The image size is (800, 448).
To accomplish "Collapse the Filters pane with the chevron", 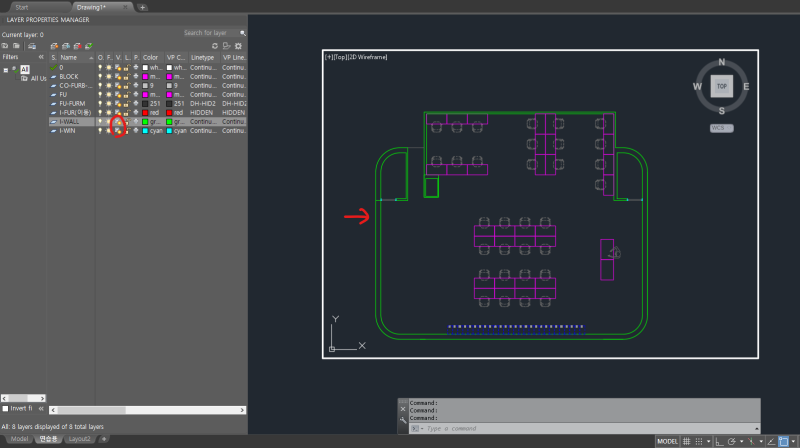I will coord(41,58).
